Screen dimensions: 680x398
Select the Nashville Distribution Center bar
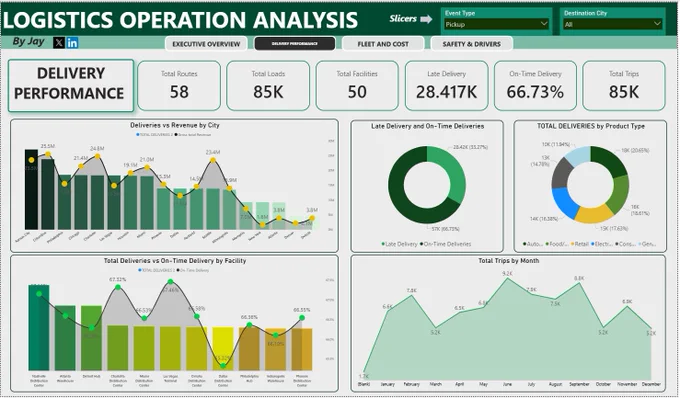click(x=39, y=327)
